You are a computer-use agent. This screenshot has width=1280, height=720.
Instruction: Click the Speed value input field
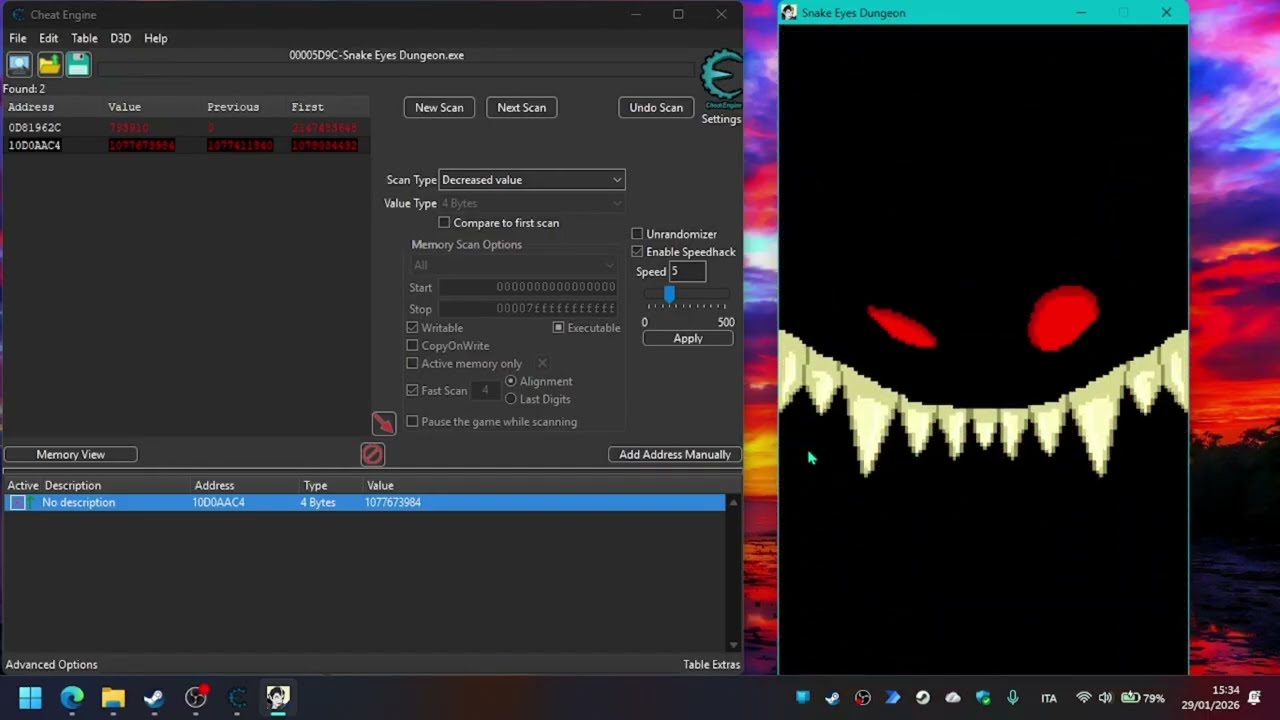688,272
